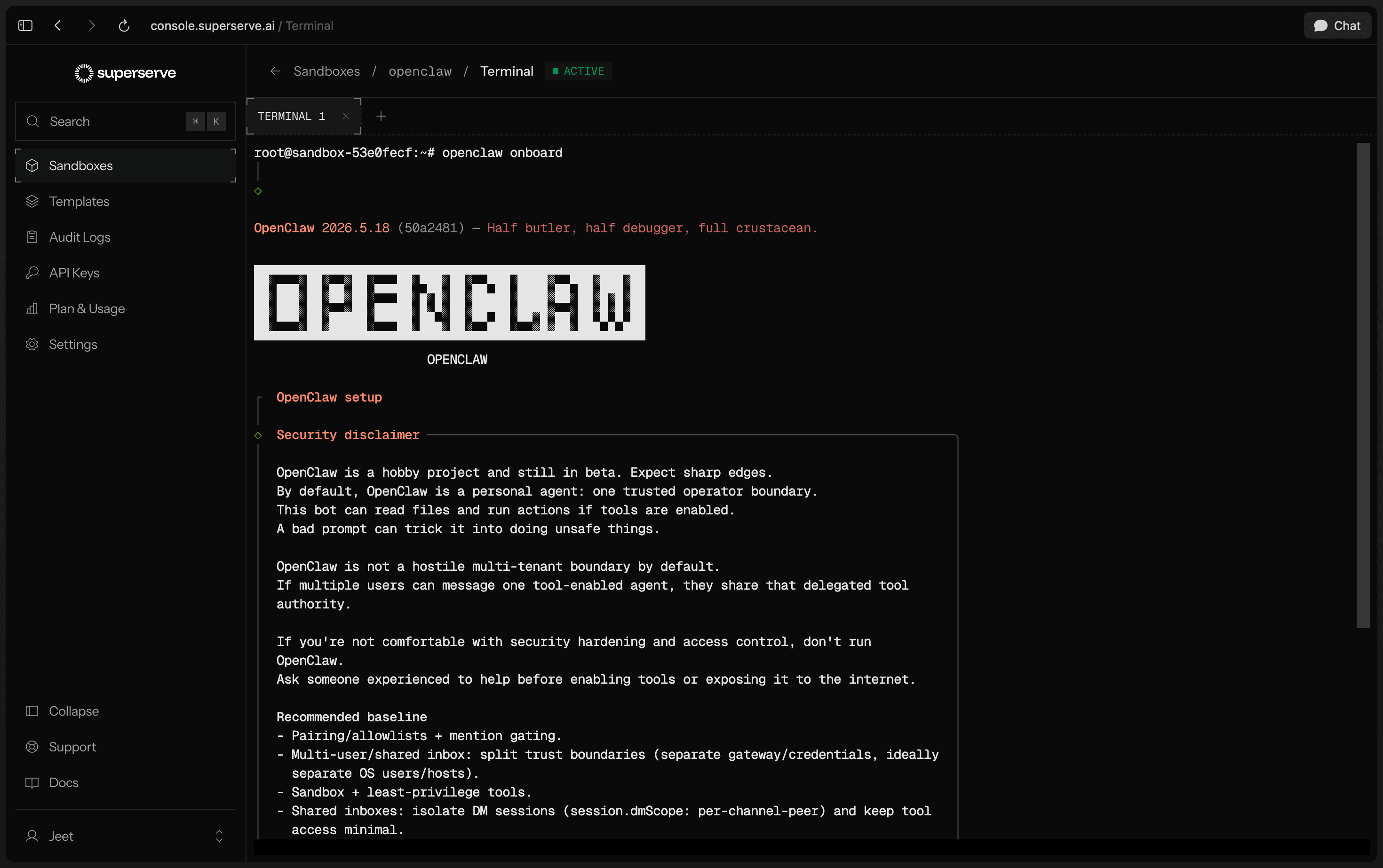This screenshot has height=868, width=1383.
Task: Click the terminal vertical scrollbar
Action: click(x=1363, y=385)
